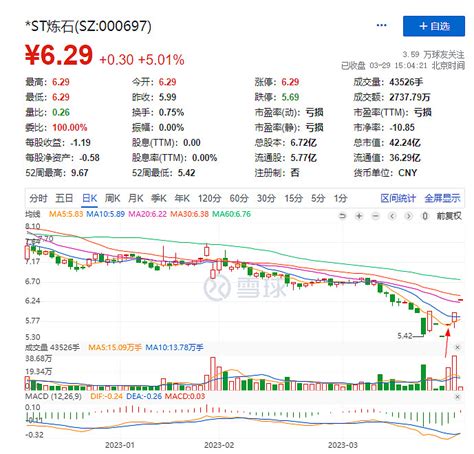The image size is (474, 454).
Task: Select the 年K chart tab
Action: (182, 198)
